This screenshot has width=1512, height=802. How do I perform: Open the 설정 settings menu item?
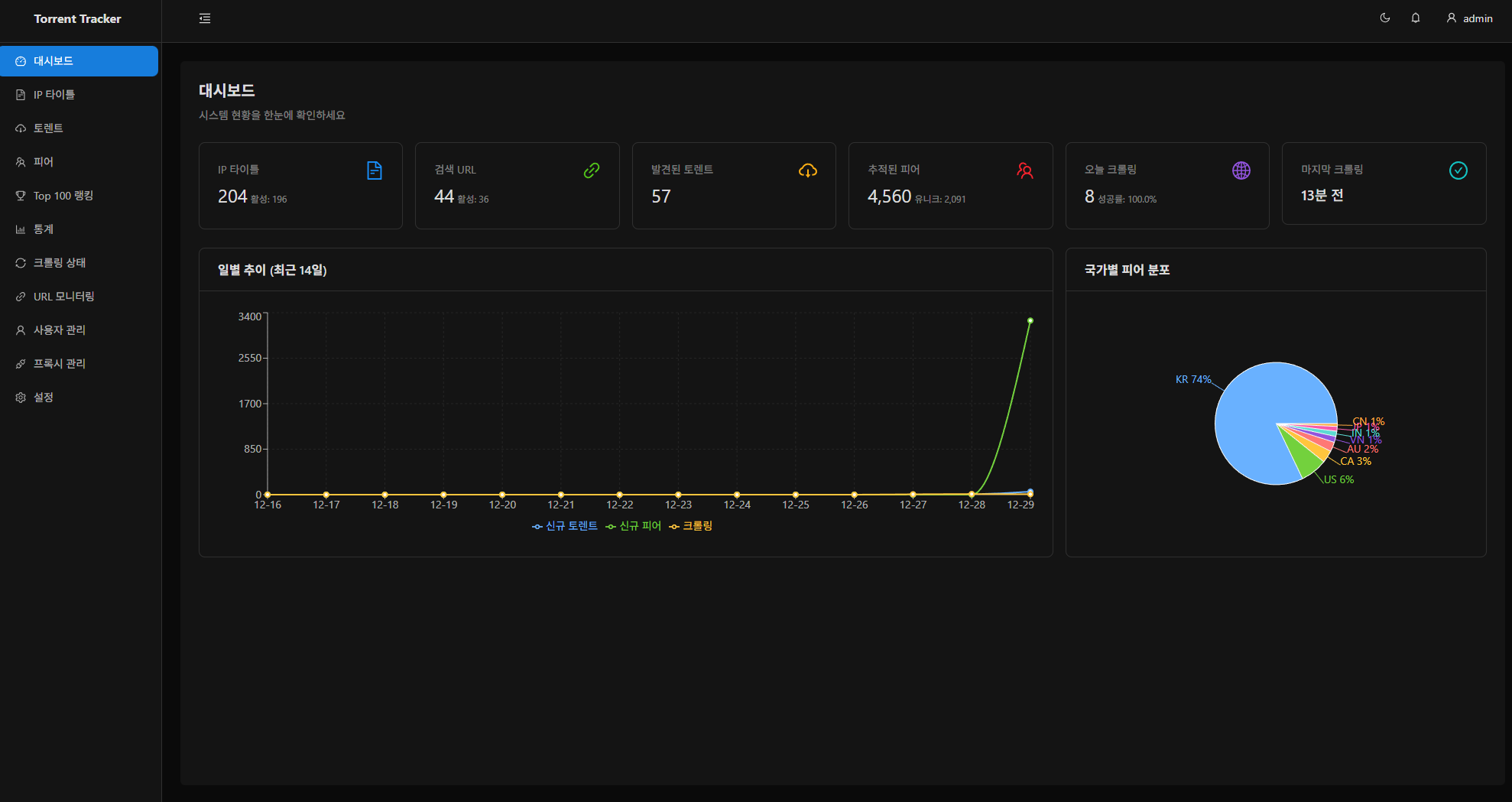[x=44, y=398]
